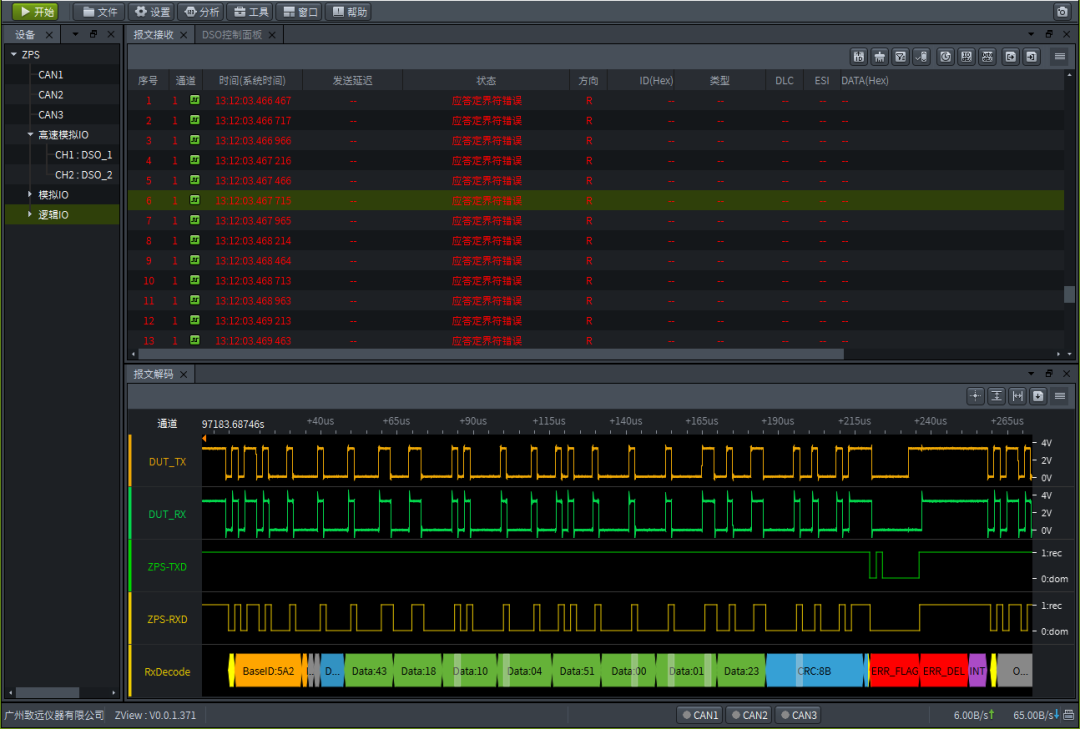Viewport: 1080px width, 729px height.
Task: Float the 设备 panel with its undock icon
Action: (94, 34)
